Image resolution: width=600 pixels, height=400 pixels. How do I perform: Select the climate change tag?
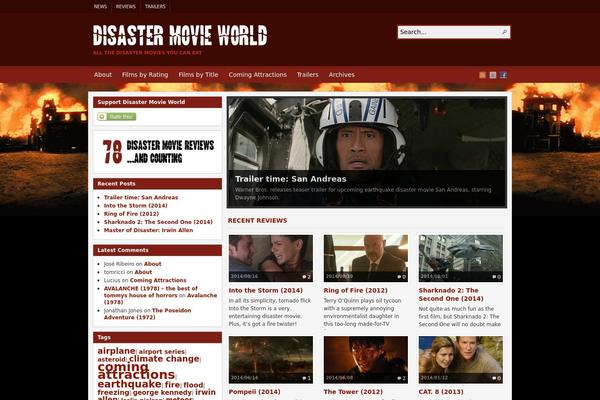click(x=164, y=359)
